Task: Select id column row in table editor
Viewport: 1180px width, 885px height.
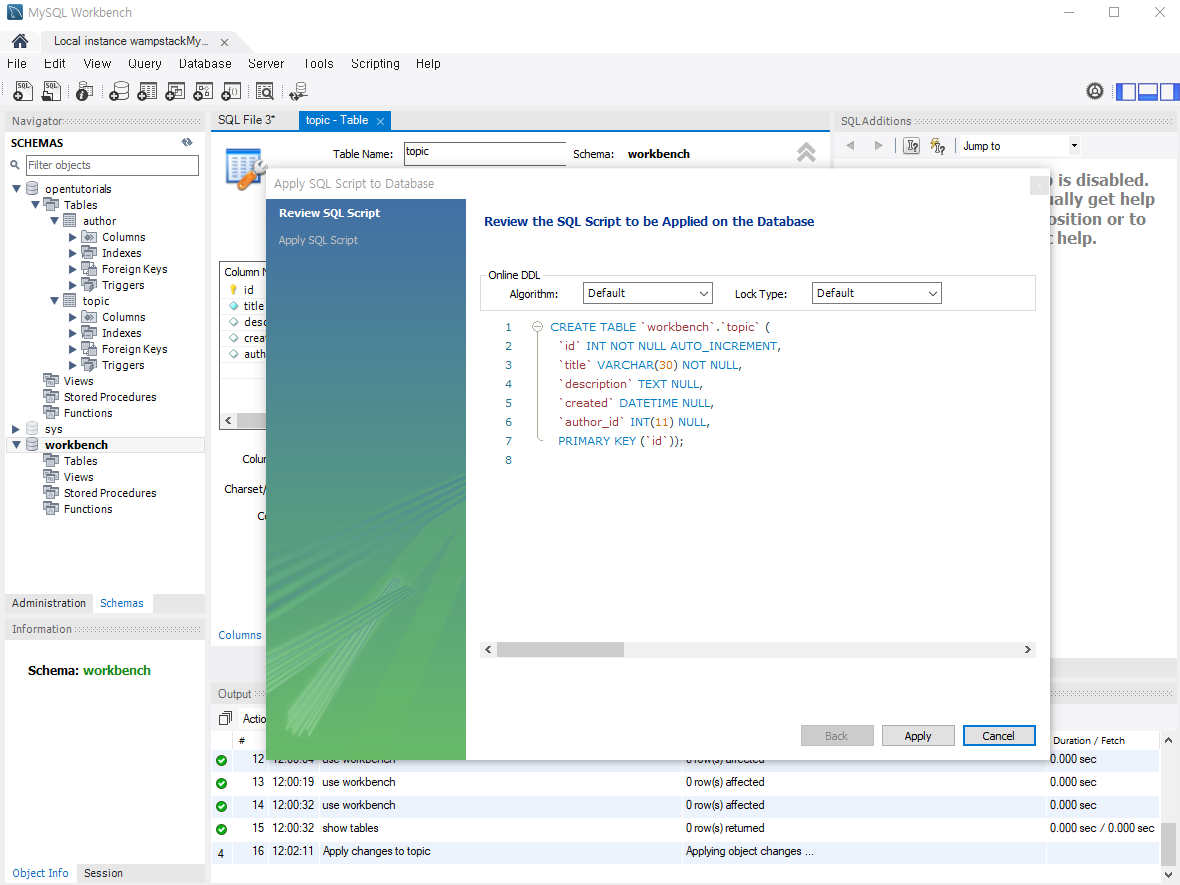Action: [243, 290]
